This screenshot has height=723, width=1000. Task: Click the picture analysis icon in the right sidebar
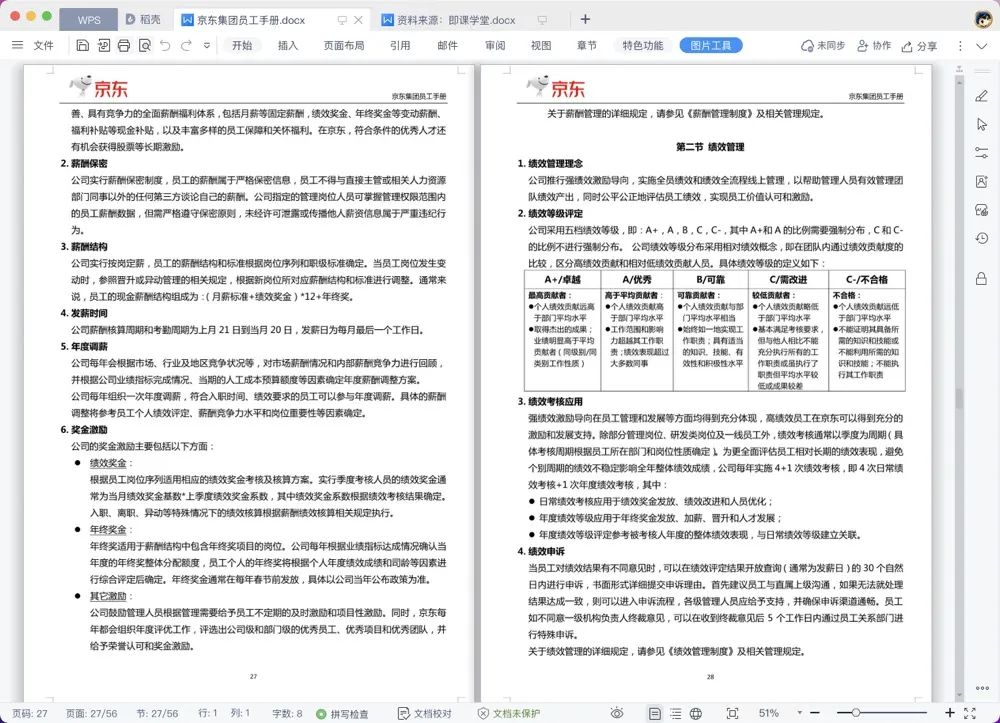point(982,210)
